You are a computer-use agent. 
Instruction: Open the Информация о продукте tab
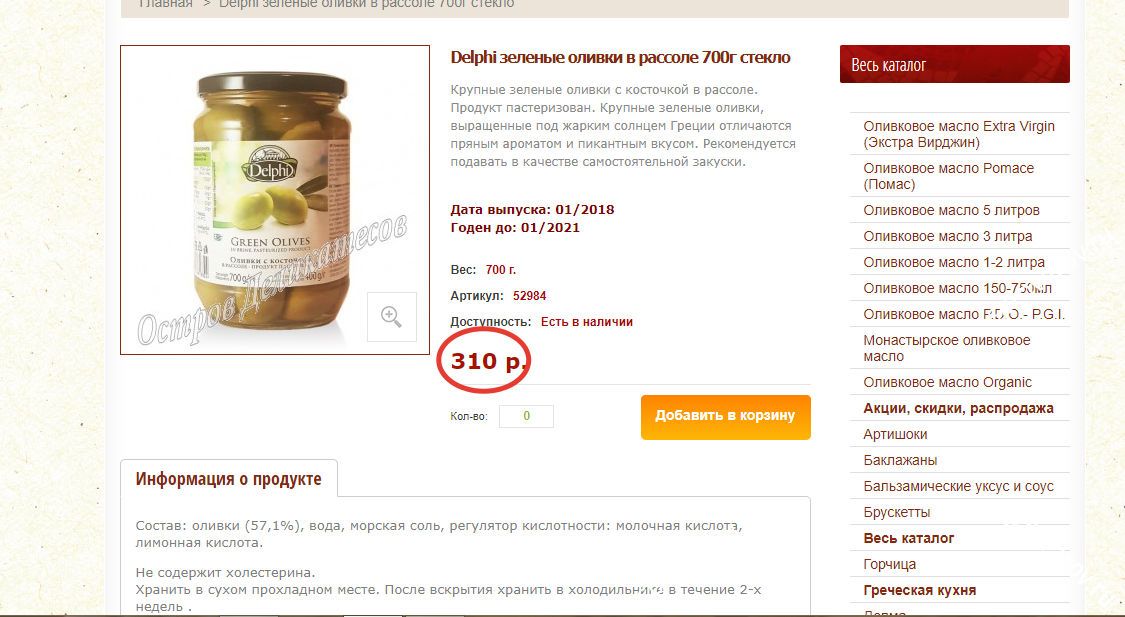(x=228, y=479)
